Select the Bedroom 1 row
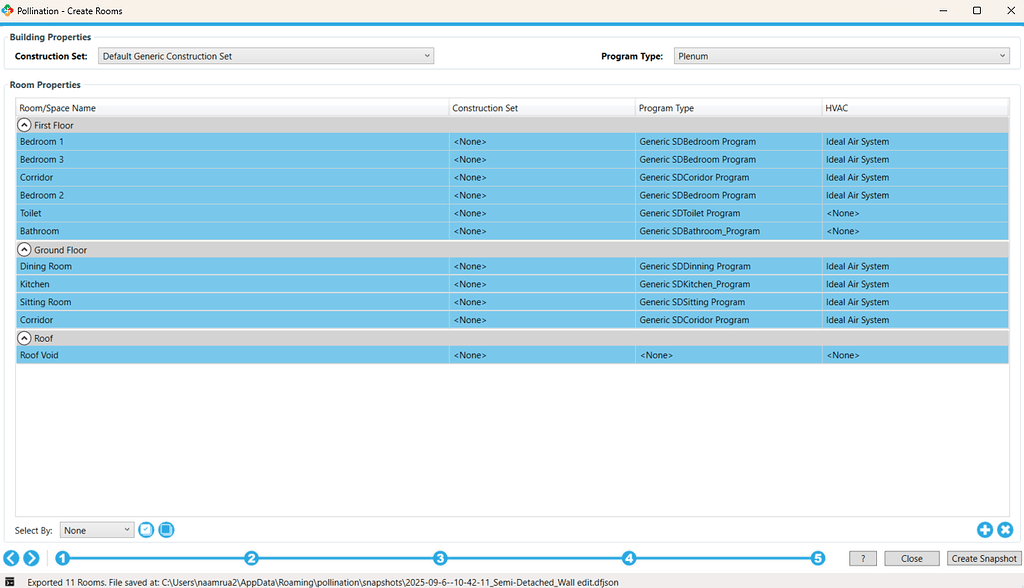1024x588 pixels. [x=200, y=141]
